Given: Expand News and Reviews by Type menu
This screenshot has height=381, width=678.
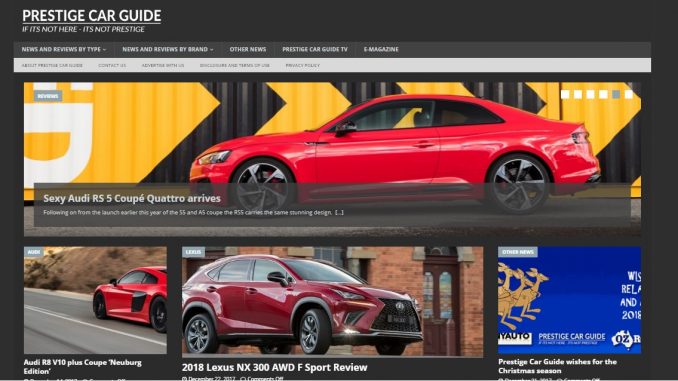Looking at the screenshot, I should [x=64, y=49].
